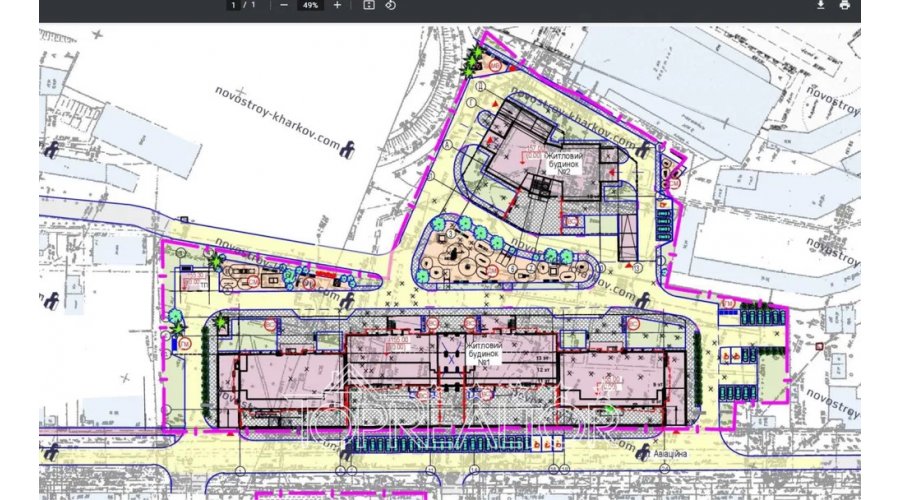Rotate the document with the rotate icon

[391, 5]
